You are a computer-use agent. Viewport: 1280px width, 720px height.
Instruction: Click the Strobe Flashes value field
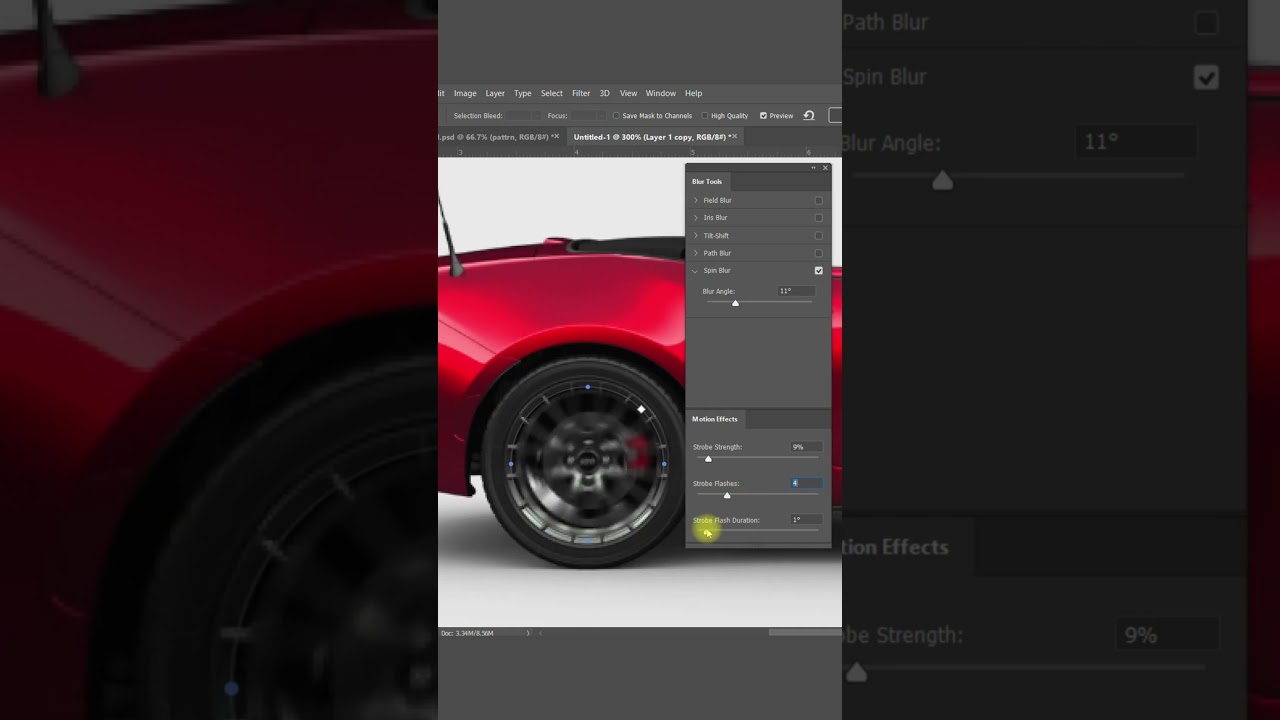(x=806, y=483)
